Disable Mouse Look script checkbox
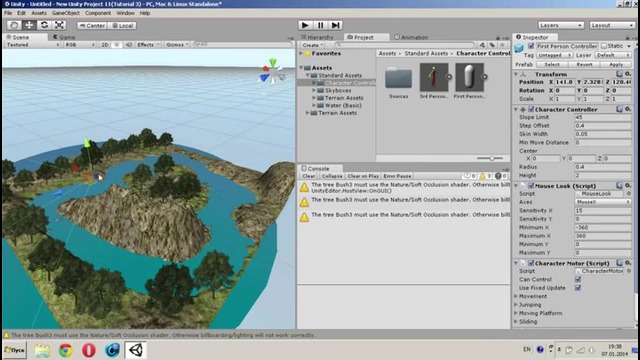This screenshot has width=640, height=360. pos(531,186)
